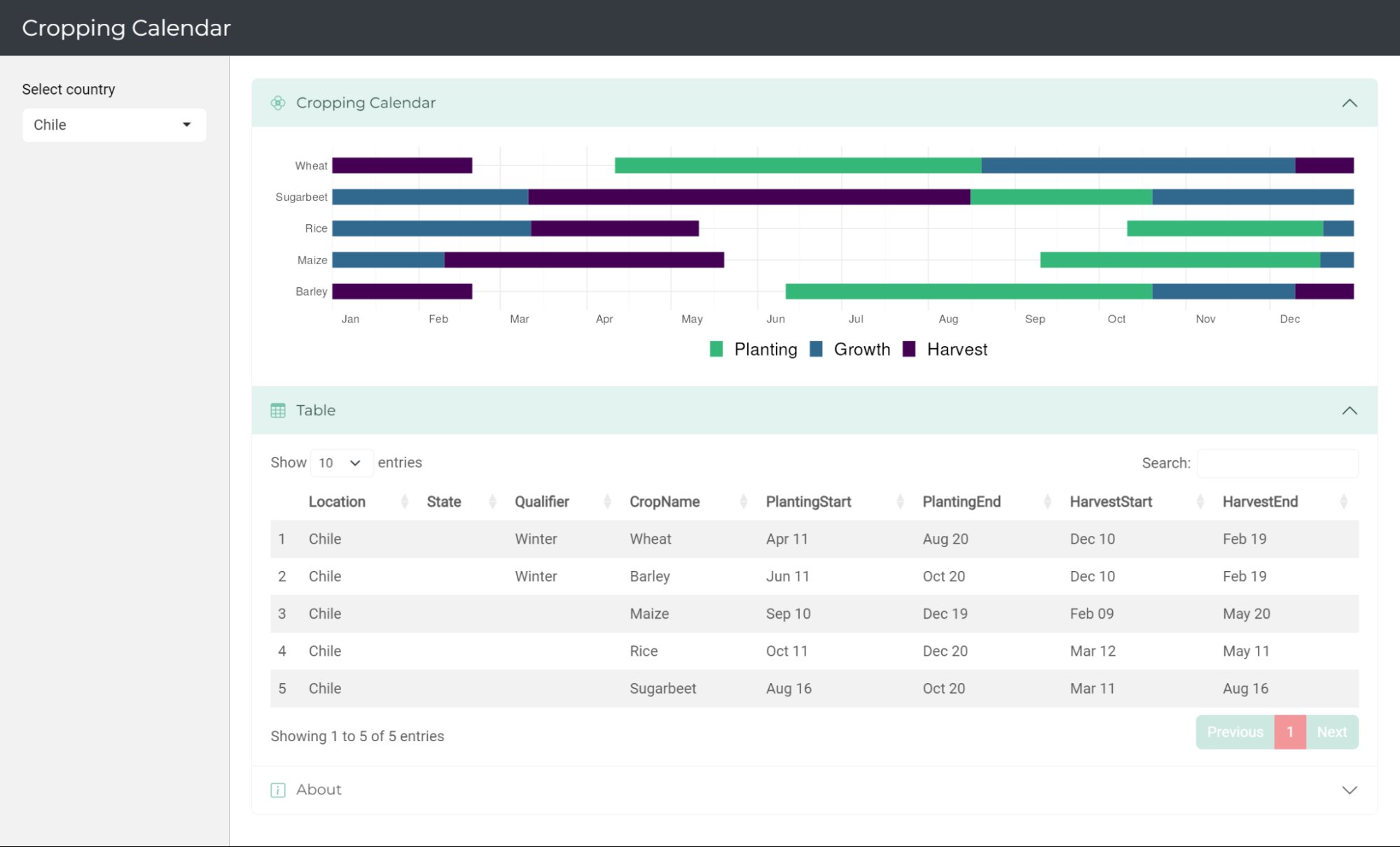The image size is (1400, 847).
Task: Open the Show entries dropdown
Action: pos(342,462)
